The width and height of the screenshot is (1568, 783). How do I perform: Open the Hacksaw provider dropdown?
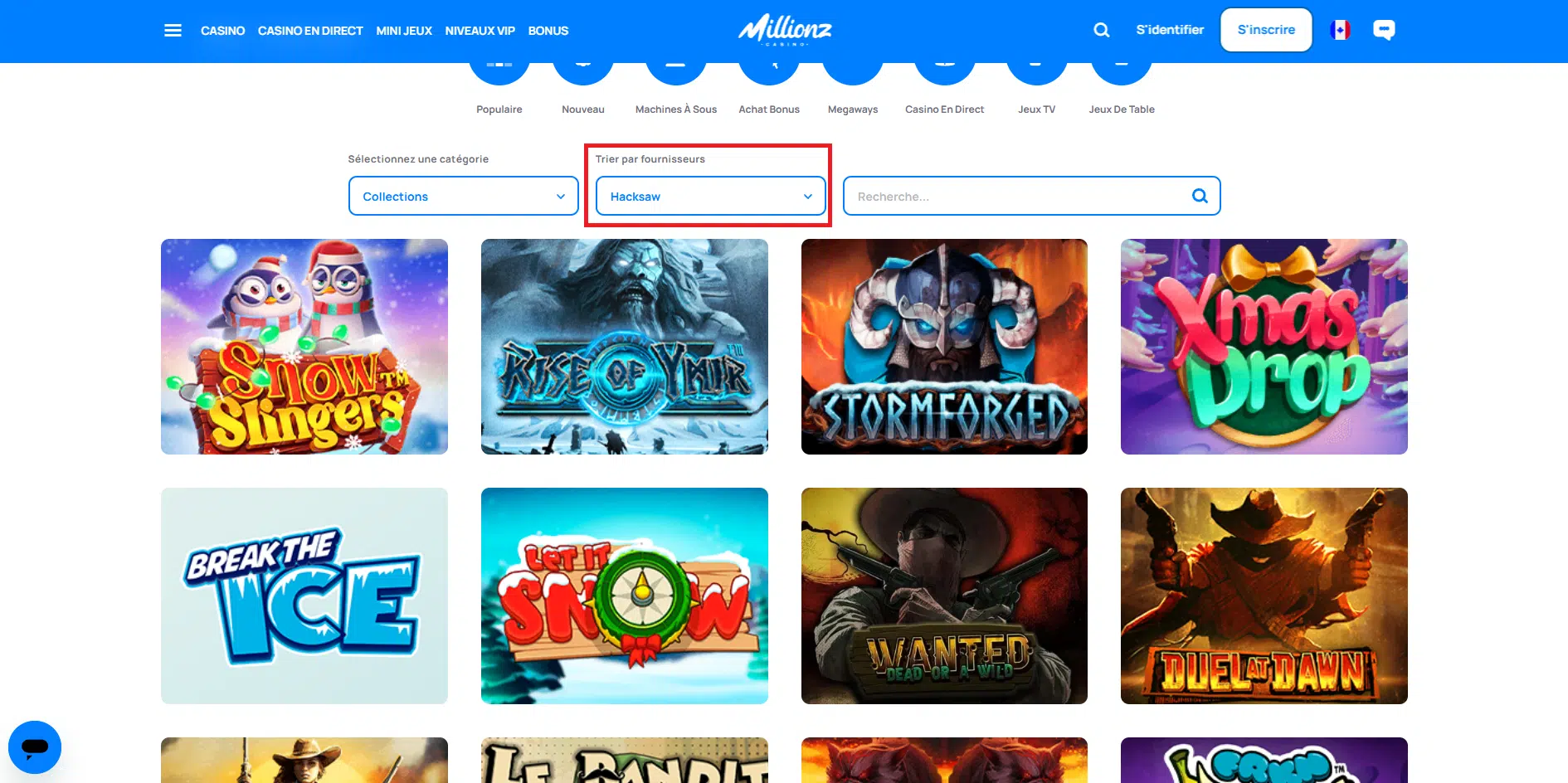pos(711,196)
